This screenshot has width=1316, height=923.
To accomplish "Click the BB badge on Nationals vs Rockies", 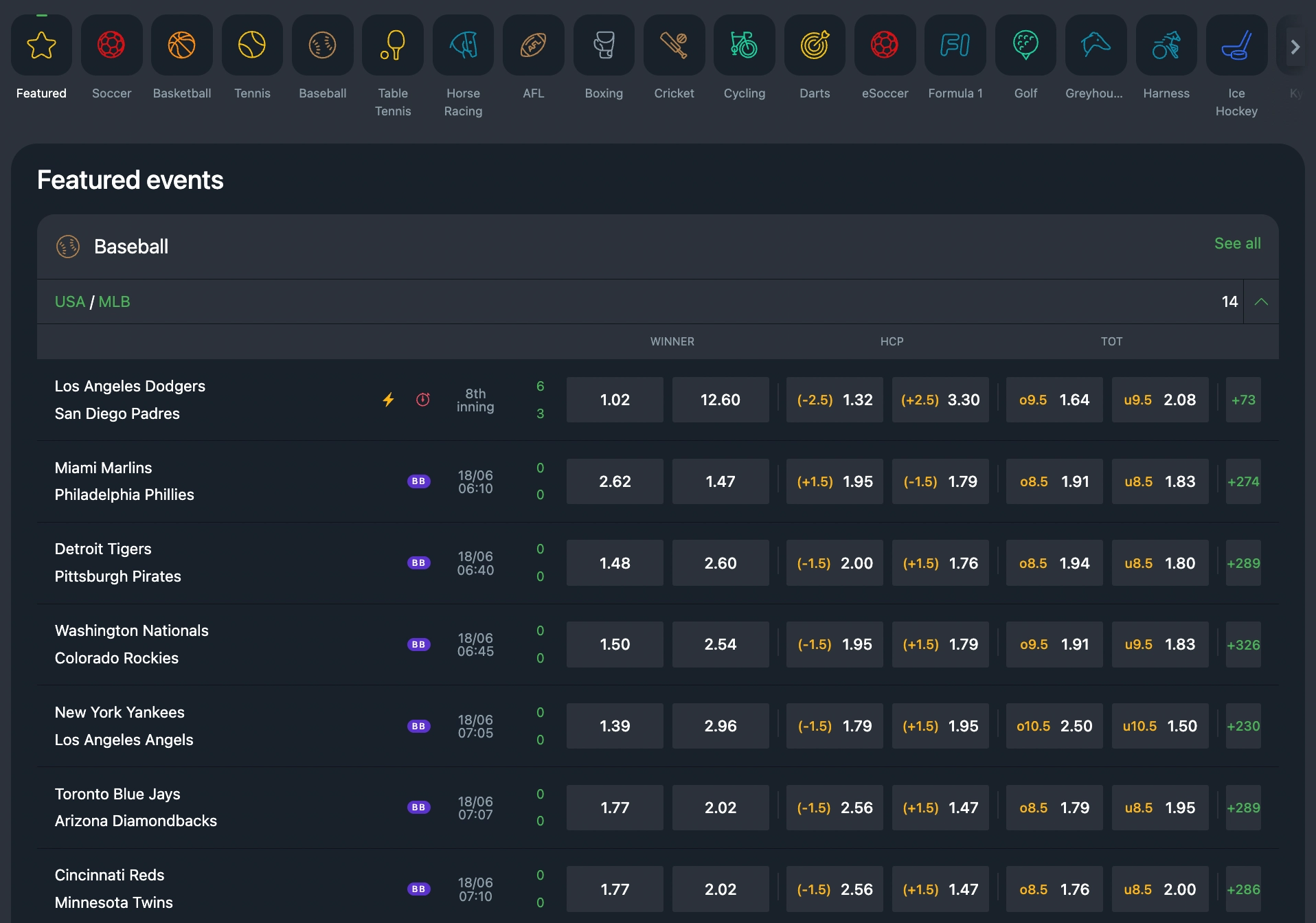I will tap(419, 644).
